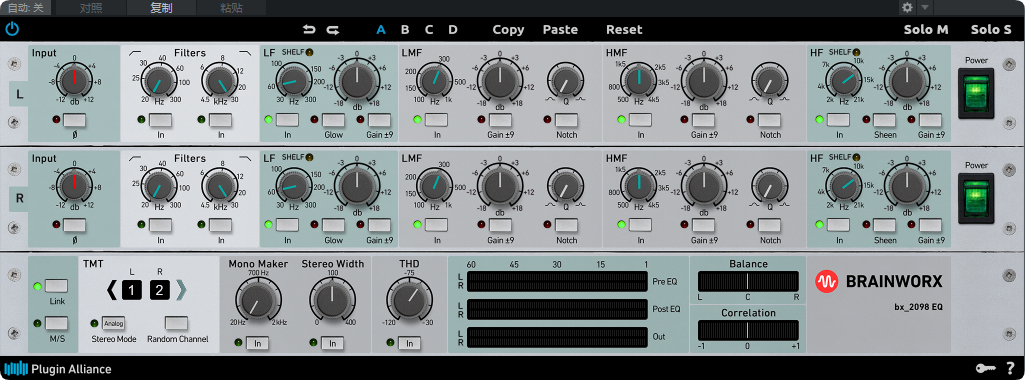1025x380 pixels.
Task: Toggle R channel low-pass filter In button
Action: (x=221, y=226)
